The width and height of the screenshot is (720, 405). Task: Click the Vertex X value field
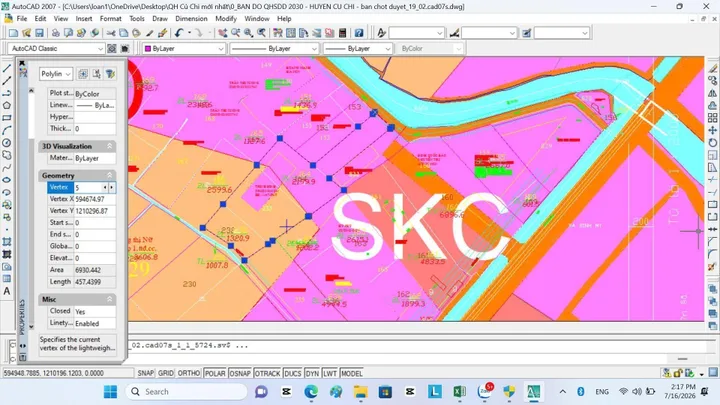click(x=95, y=199)
